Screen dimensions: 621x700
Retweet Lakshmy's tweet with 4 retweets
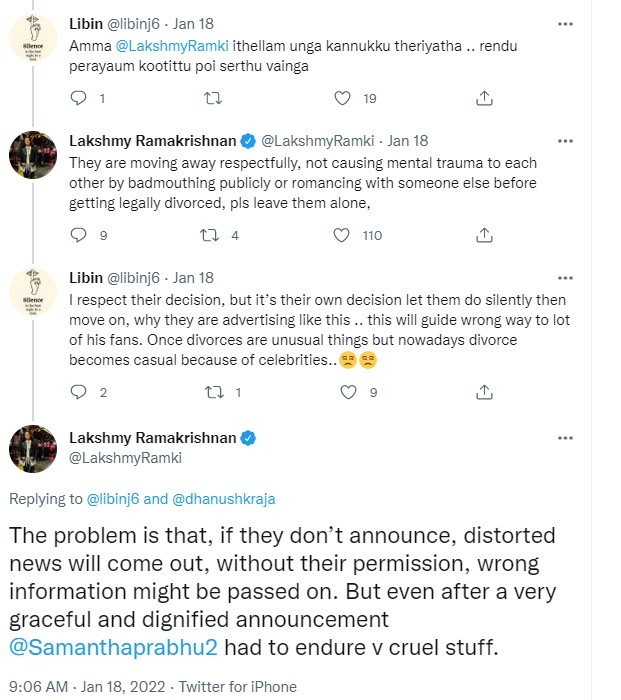(x=213, y=235)
